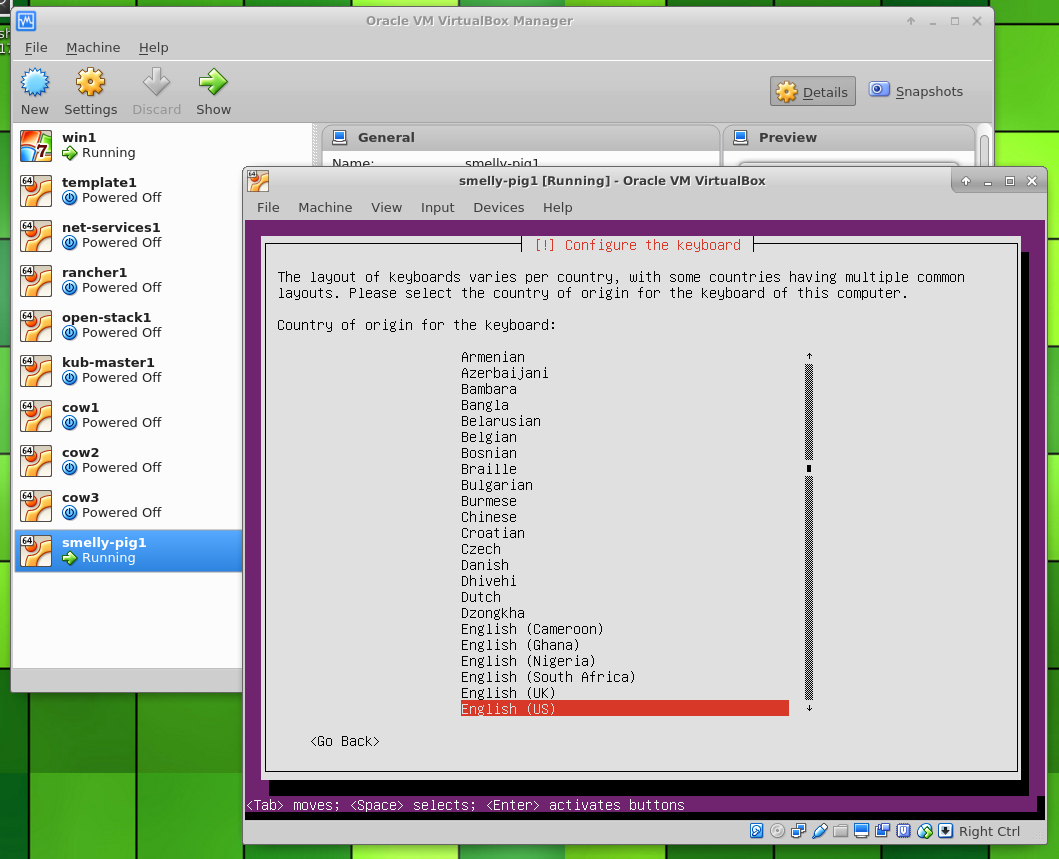Select the running smelly-pig1 VM in the list

[x=128, y=550]
